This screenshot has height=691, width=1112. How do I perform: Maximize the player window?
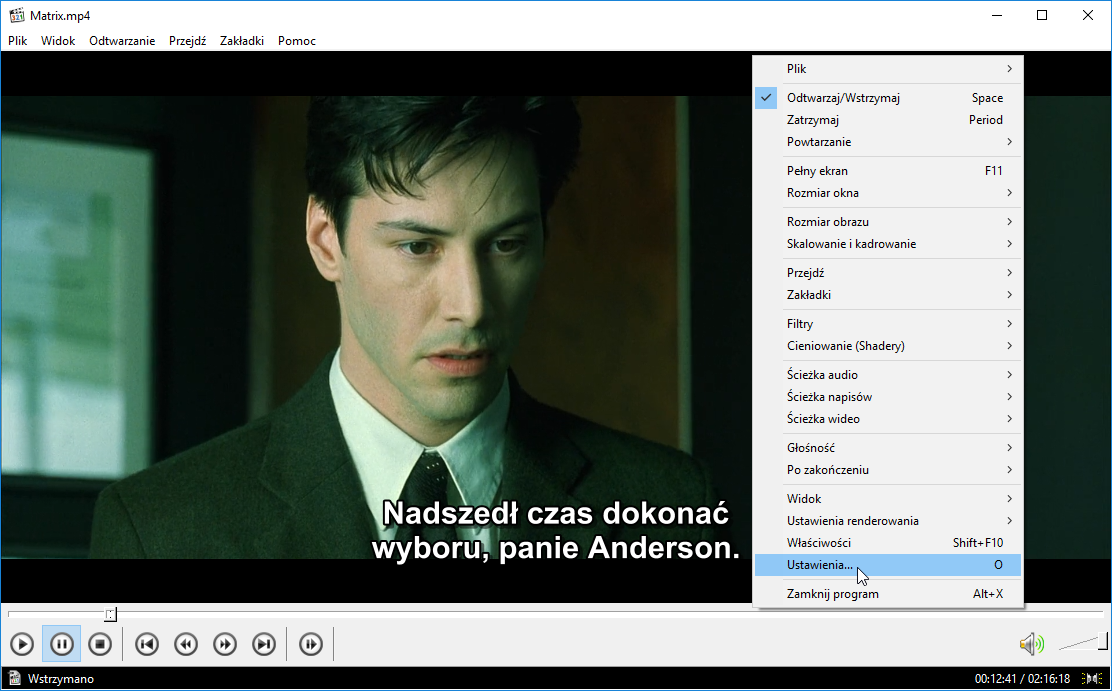coord(1042,16)
